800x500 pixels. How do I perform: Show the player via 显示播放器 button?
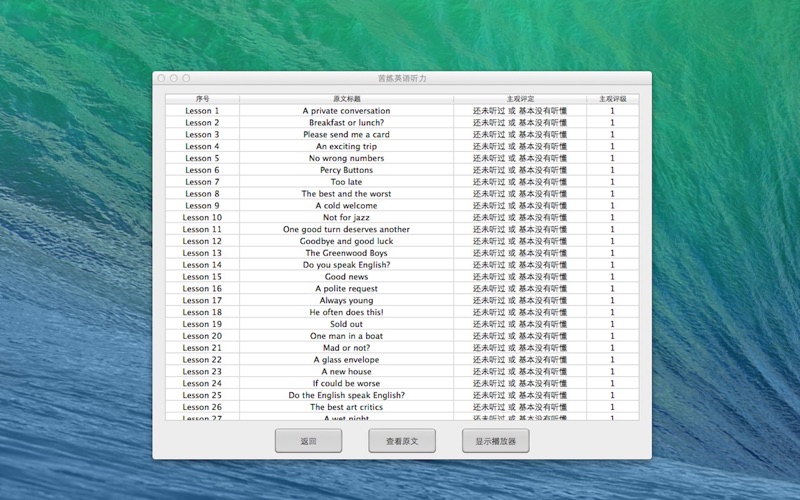point(495,441)
